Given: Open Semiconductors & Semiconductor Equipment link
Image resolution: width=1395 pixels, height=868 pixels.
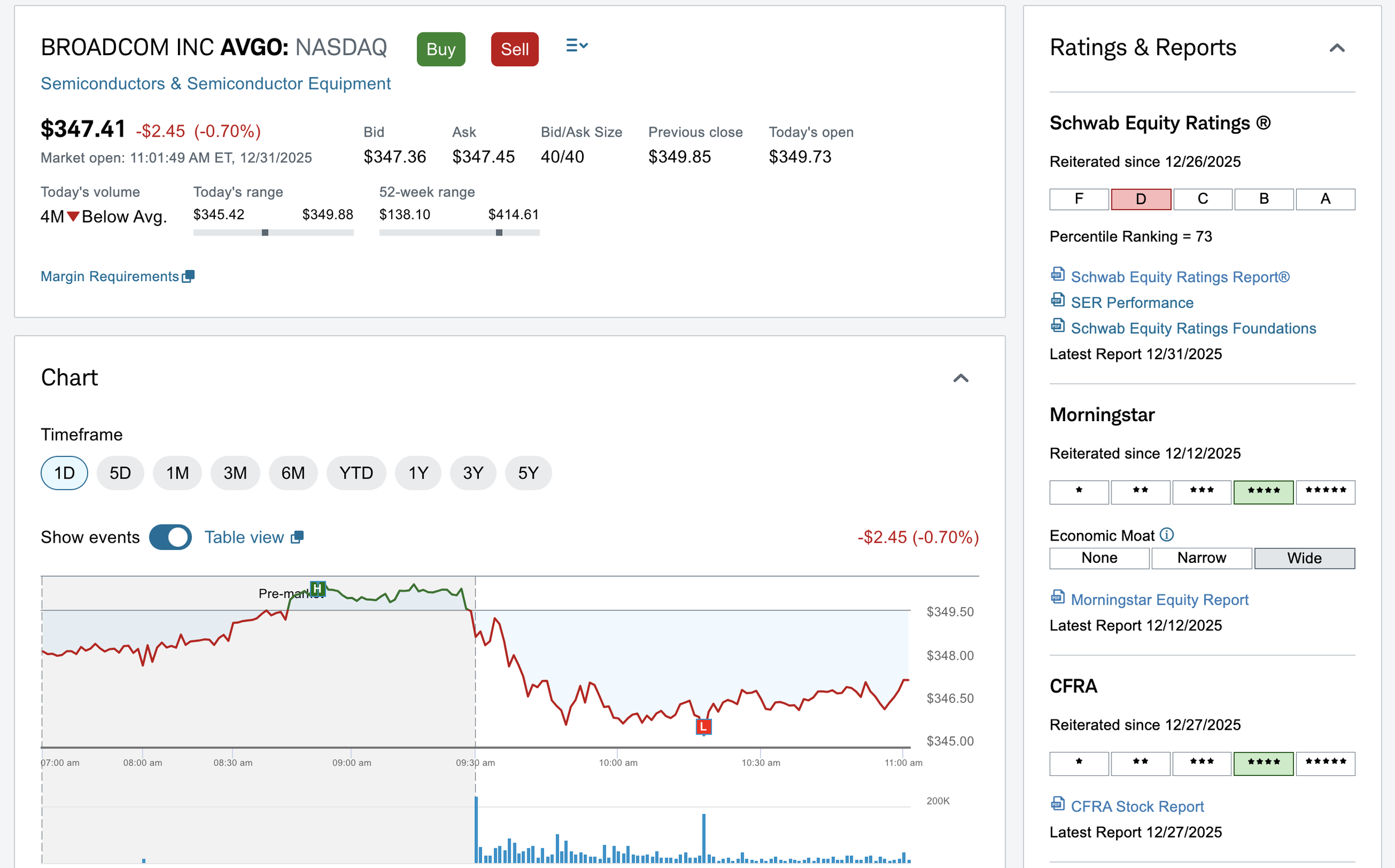Looking at the screenshot, I should (x=215, y=84).
